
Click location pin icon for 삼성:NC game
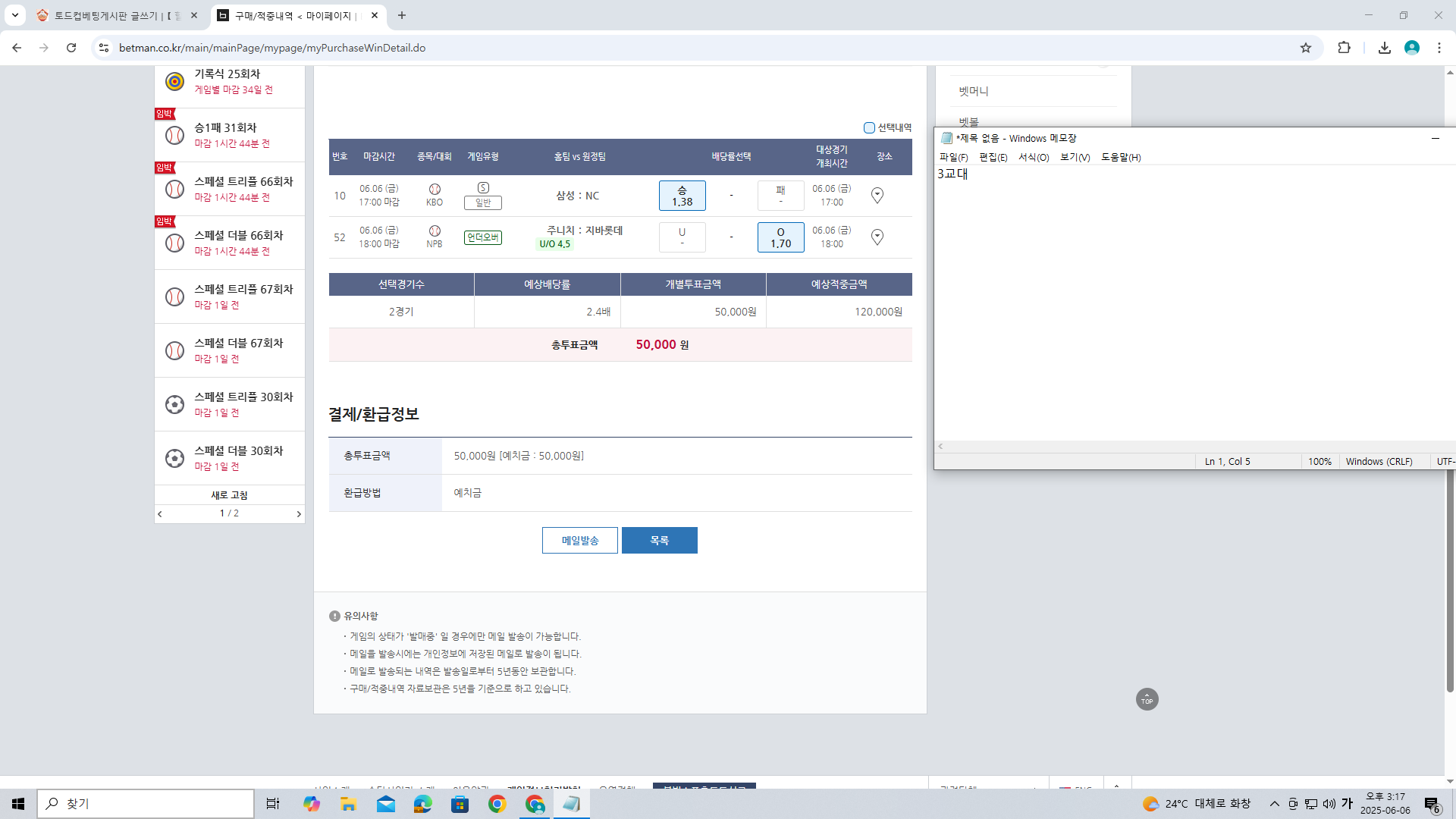[877, 196]
